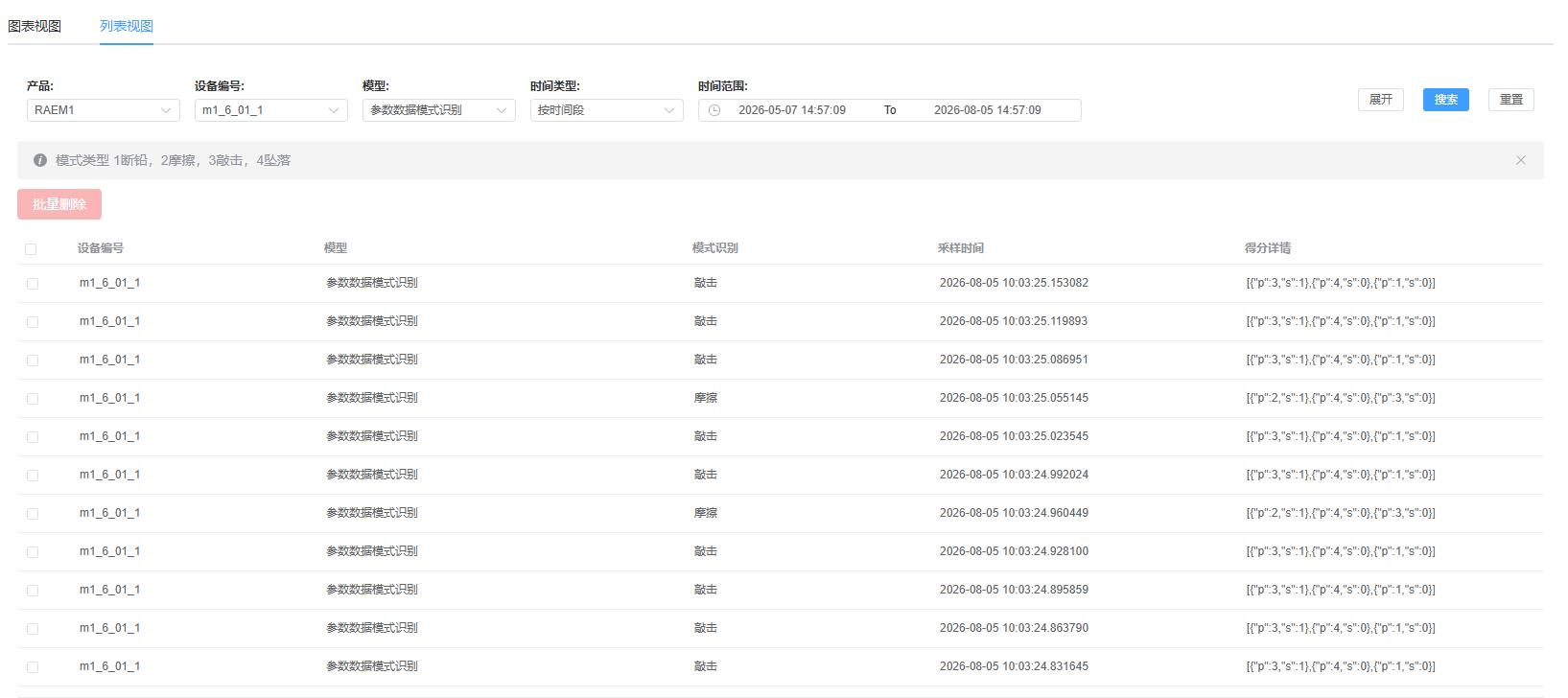
Task: Click the 模式识别 column header
Action: 715,248
